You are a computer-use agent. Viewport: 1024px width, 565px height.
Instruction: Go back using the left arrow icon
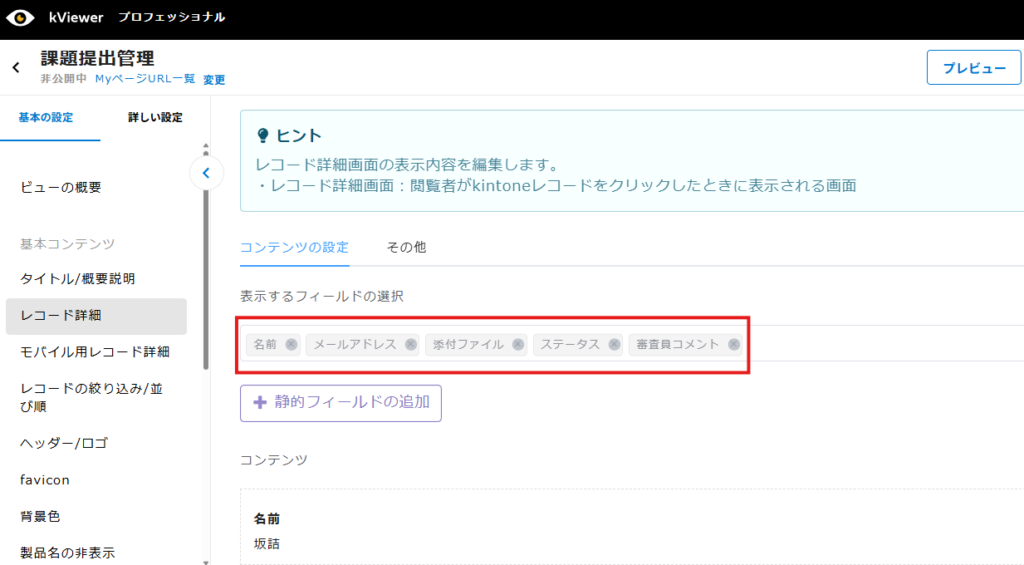point(16,68)
